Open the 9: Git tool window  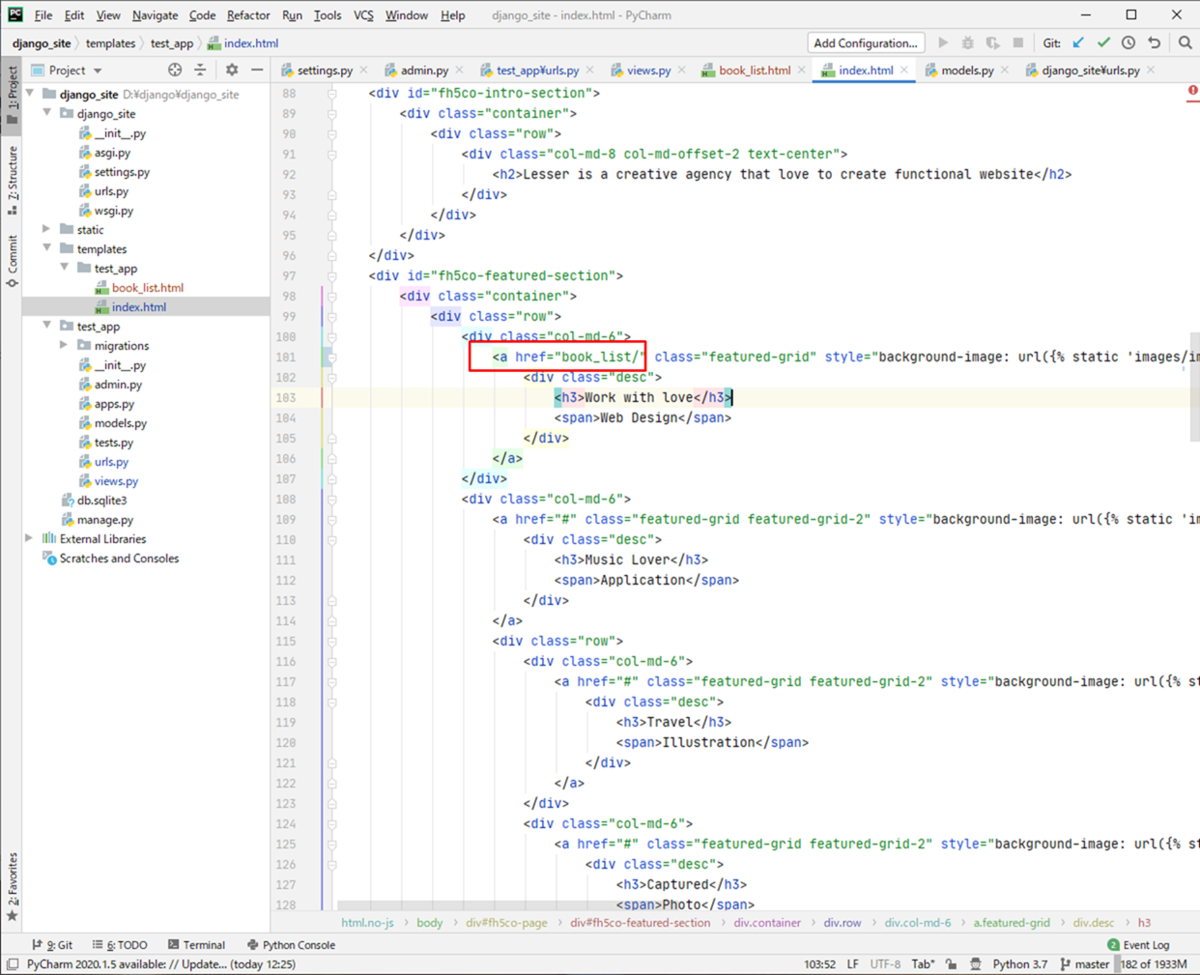tap(53, 945)
